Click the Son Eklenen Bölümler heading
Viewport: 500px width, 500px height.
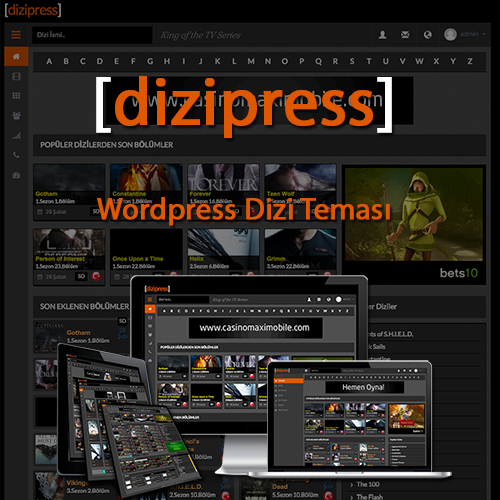[84, 306]
